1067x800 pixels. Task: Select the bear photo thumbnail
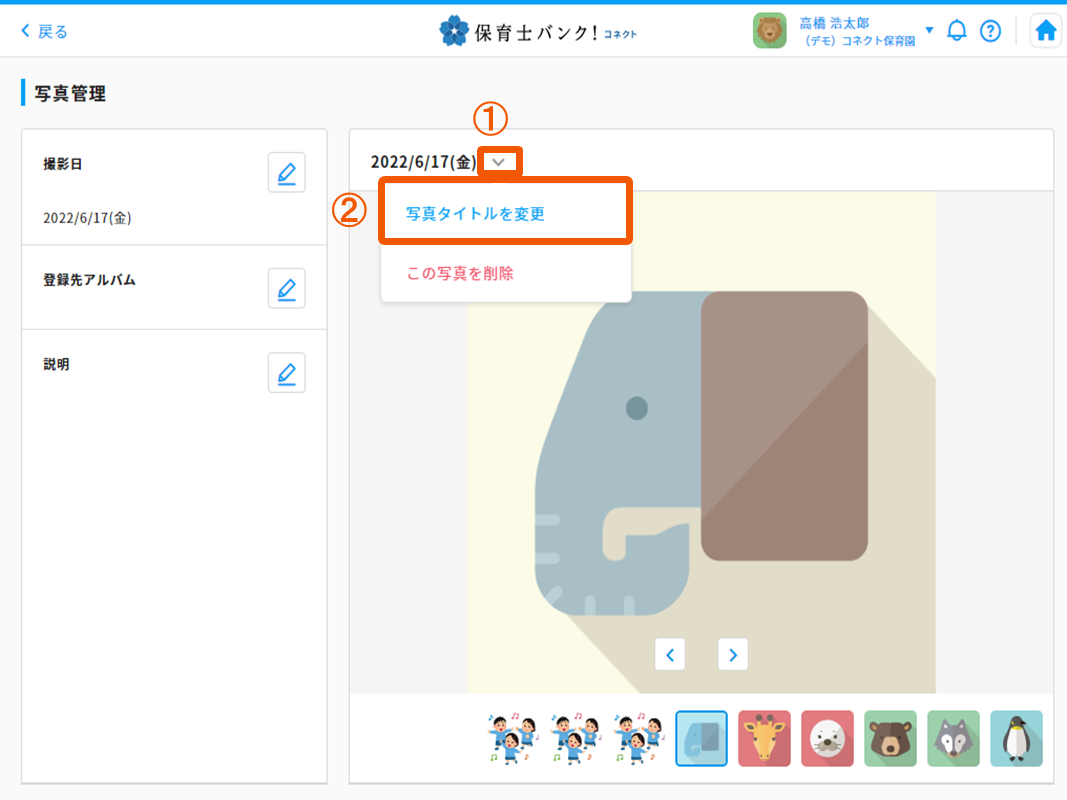[890, 738]
